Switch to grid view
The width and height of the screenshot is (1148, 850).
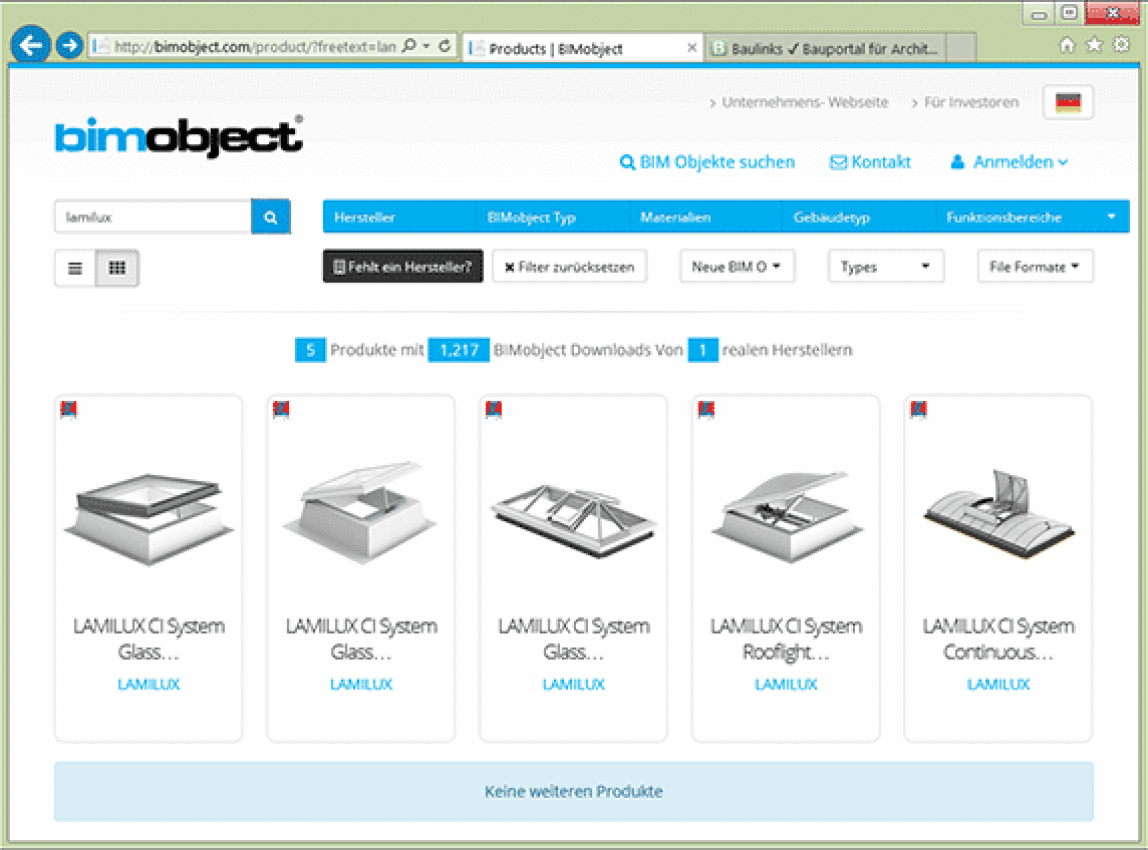[117, 268]
